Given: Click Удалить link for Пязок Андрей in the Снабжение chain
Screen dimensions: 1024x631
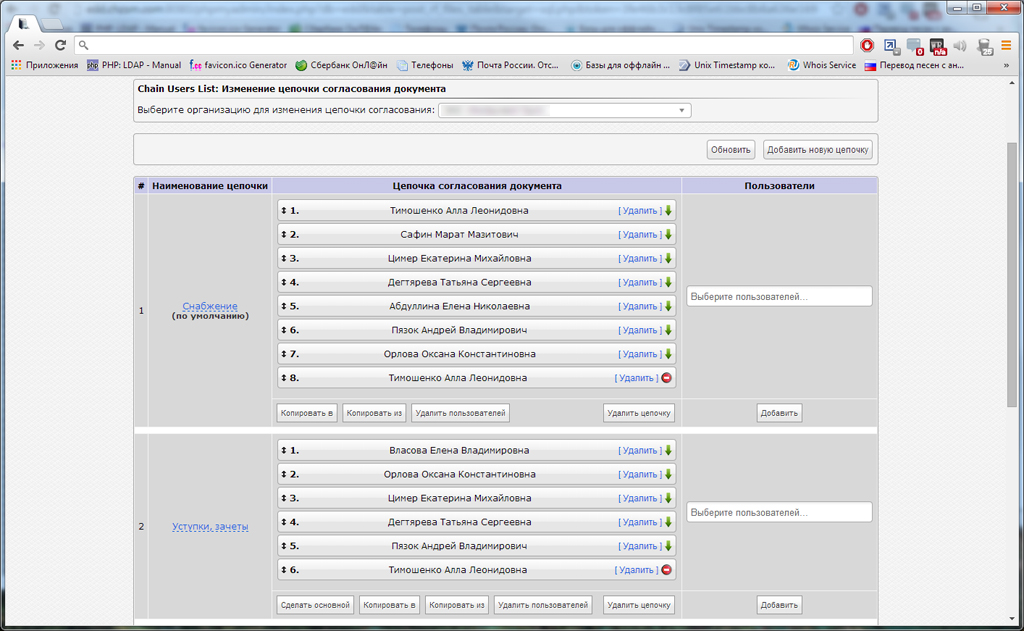Looking at the screenshot, I should coord(639,331).
